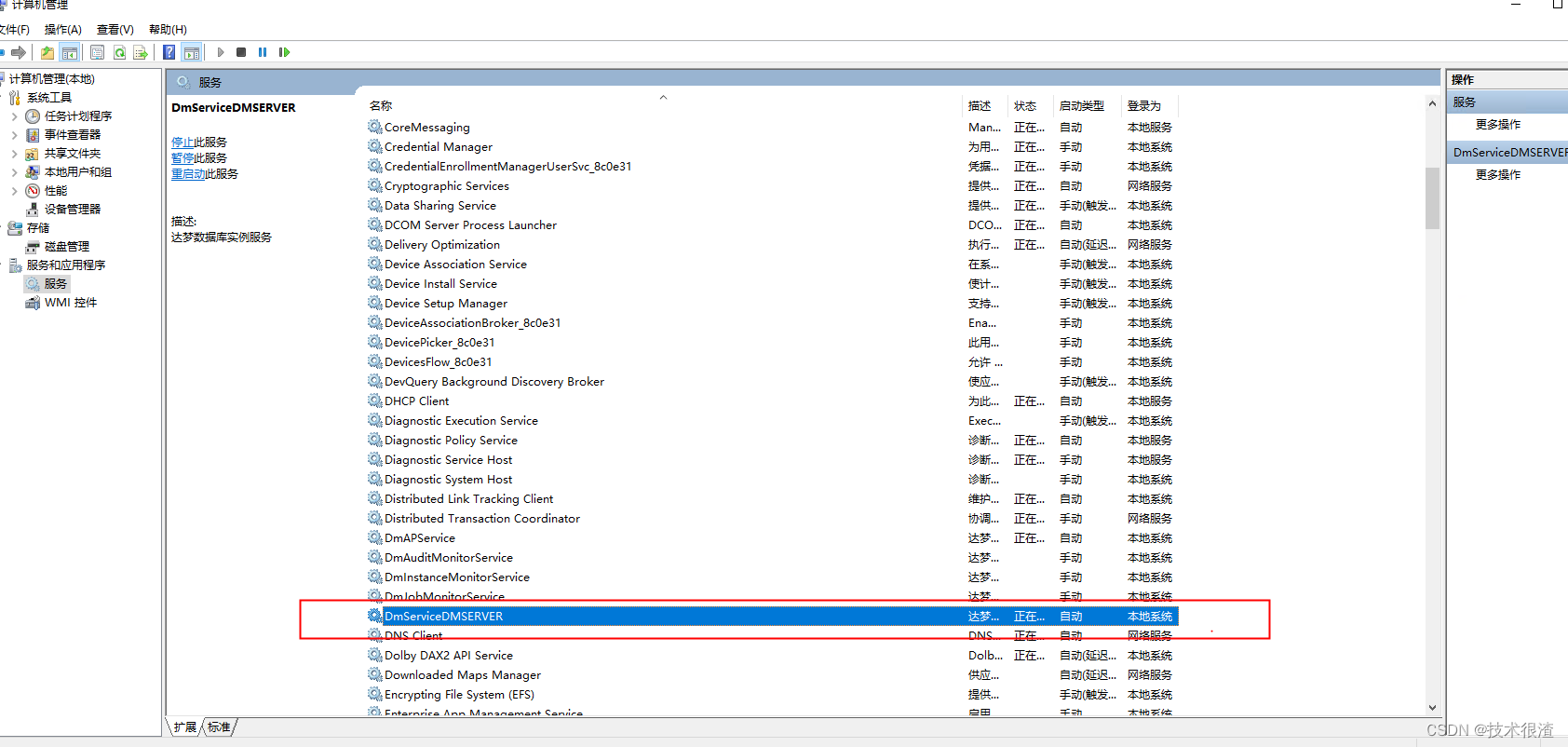
Task: Select Dolby DAX2 API Service row
Action: point(773,655)
